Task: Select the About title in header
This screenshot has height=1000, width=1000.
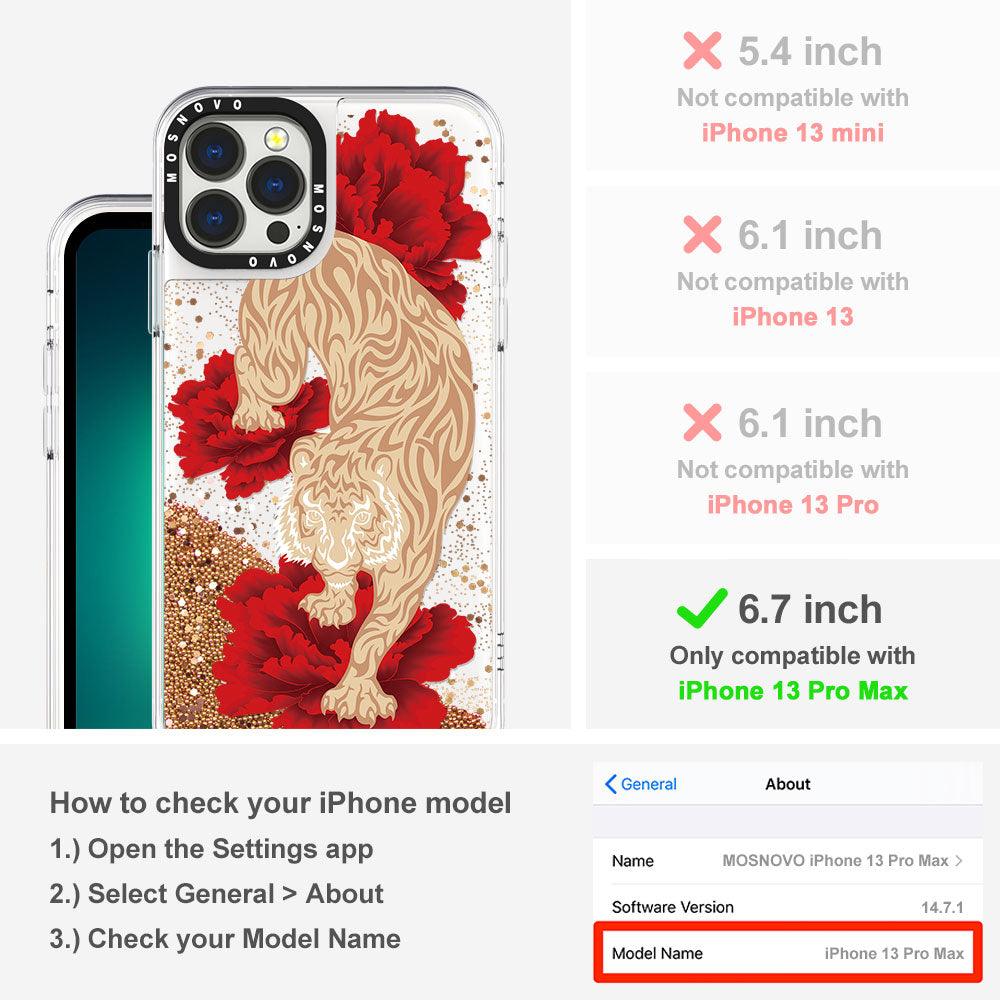Action: point(788,784)
